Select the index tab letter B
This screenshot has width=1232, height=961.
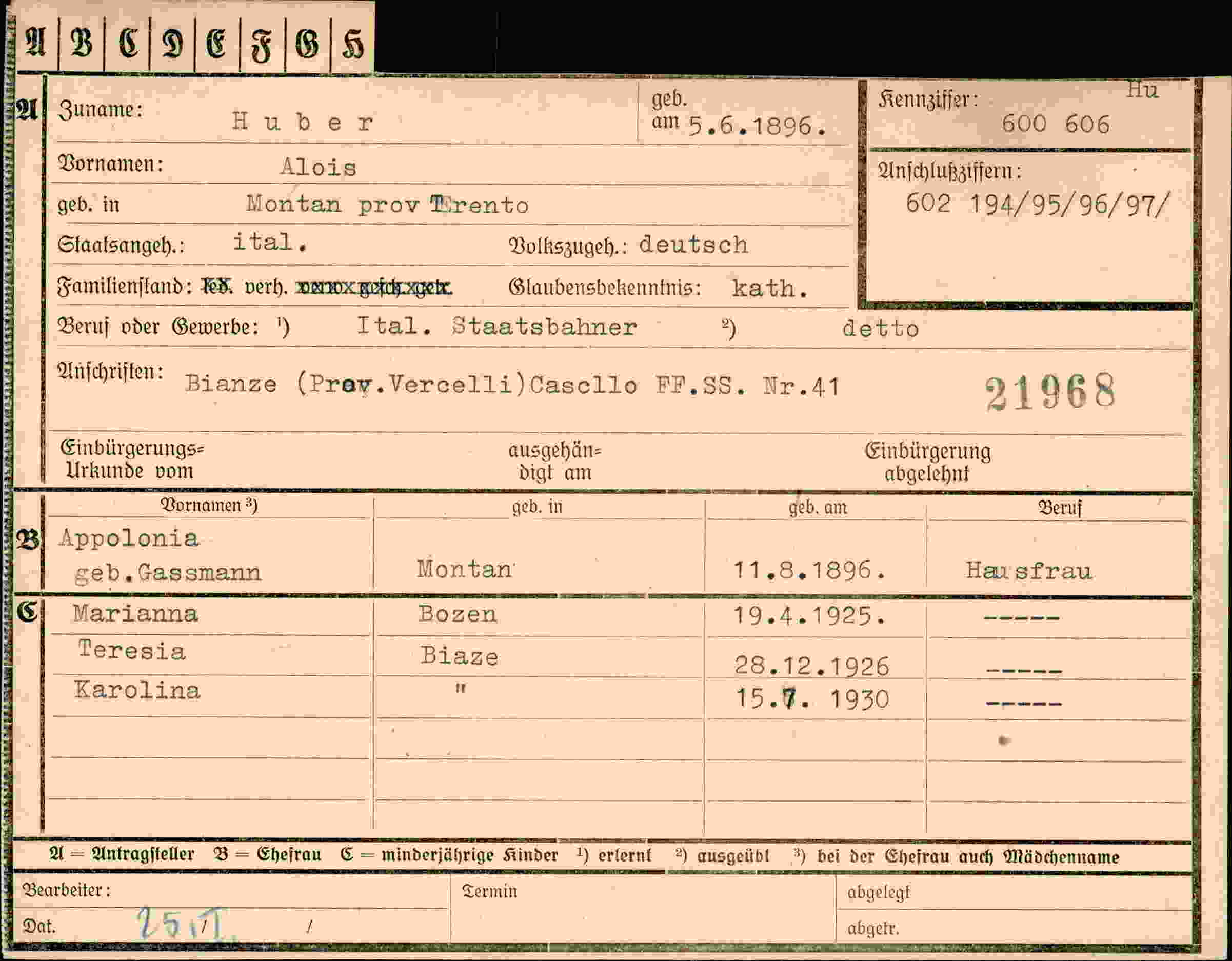[82, 44]
